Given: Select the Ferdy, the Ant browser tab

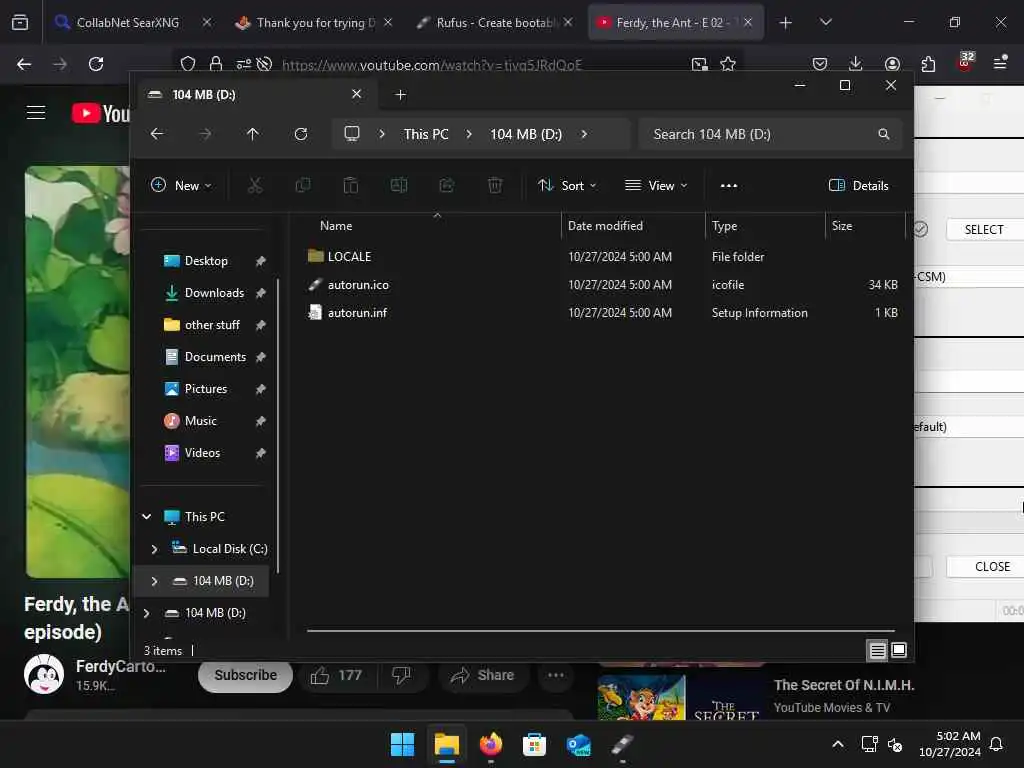Looking at the screenshot, I should pyautogui.click(x=675, y=22).
